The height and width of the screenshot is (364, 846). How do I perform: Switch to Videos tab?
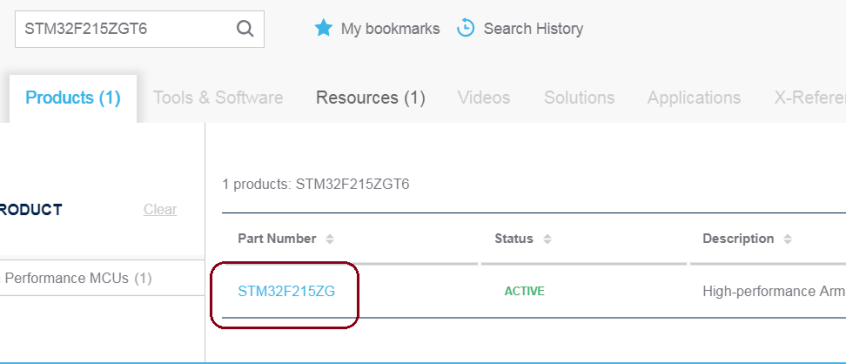pyautogui.click(x=484, y=98)
